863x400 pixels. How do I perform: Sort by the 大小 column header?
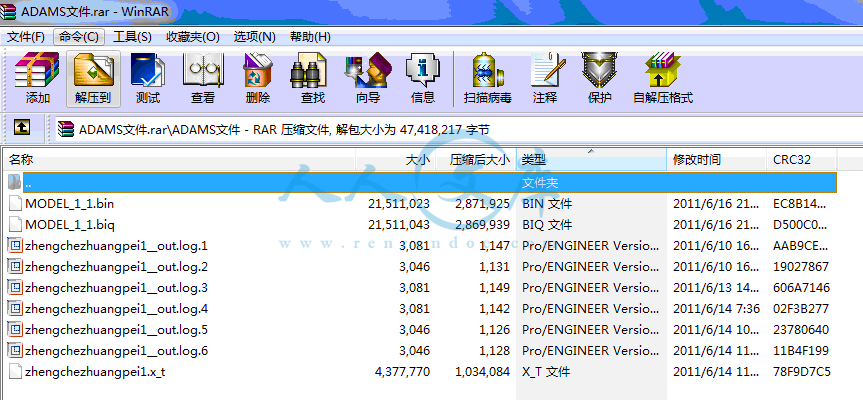396,160
